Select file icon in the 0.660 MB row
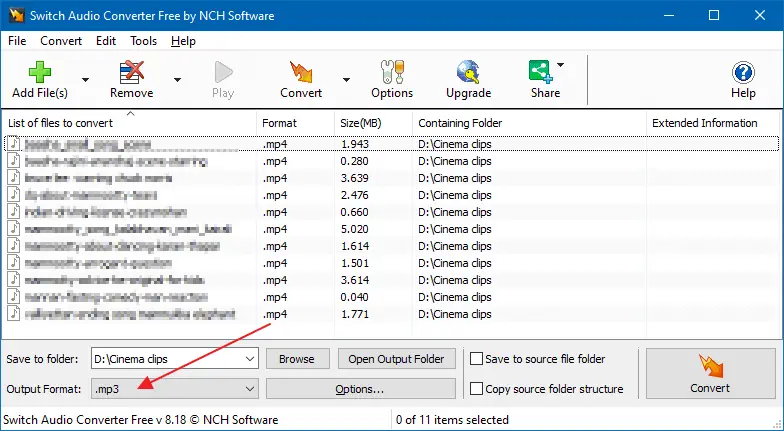The image size is (784, 431). click(x=14, y=212)
